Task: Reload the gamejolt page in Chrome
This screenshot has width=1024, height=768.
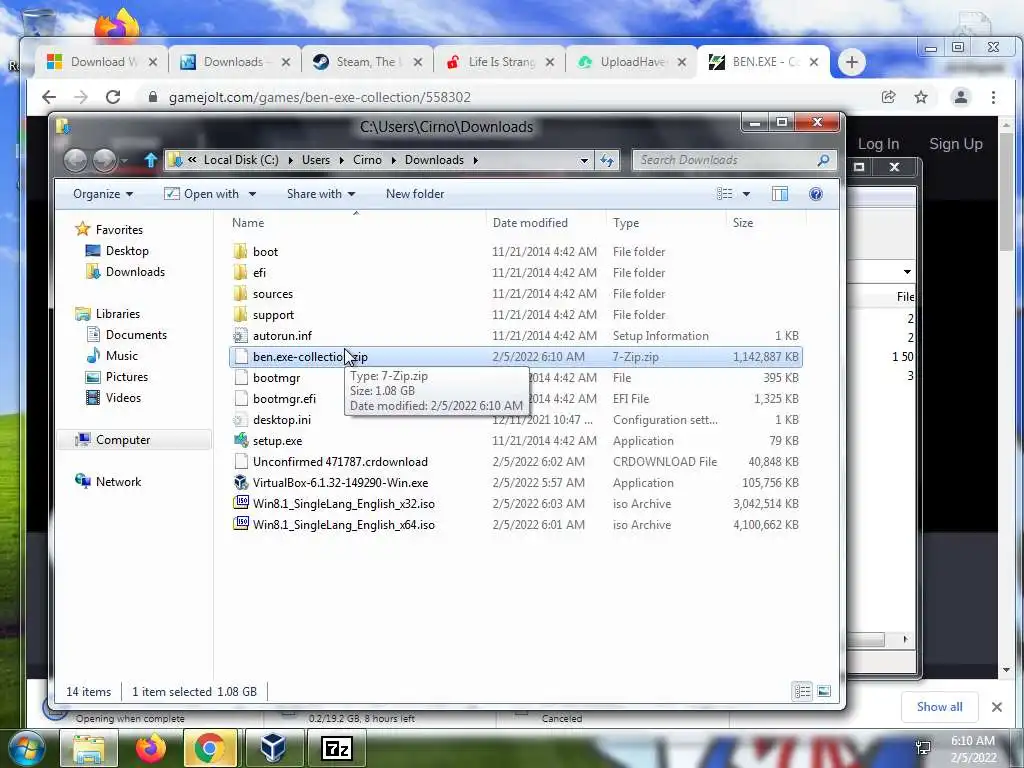Action: pos(113,97)
